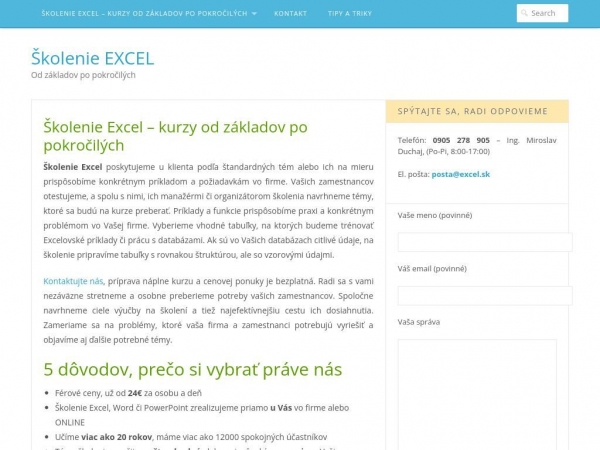Focus the Search input field
The width and height of the screenshot is (600, 450).
click(542, 13)
